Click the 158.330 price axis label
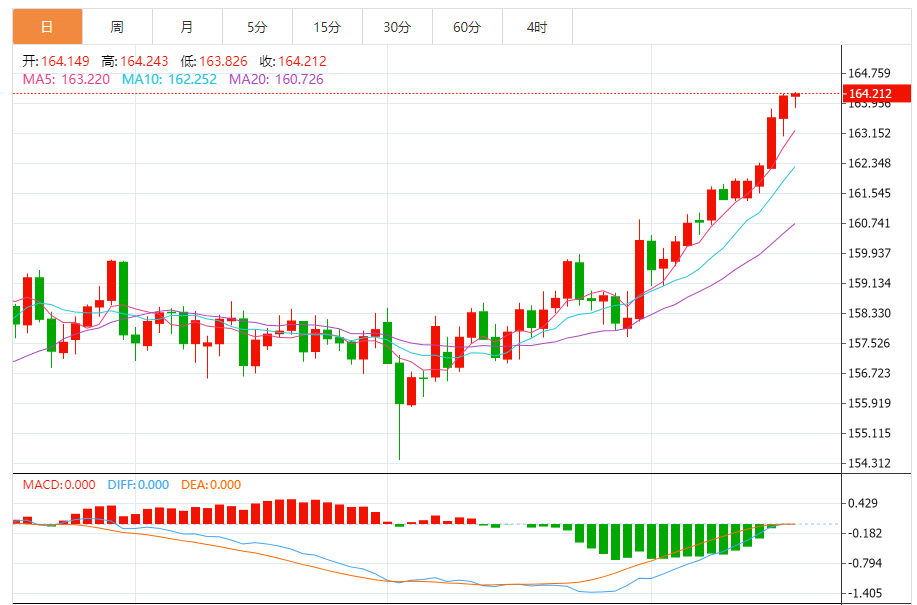The height and width of the screenshot is (605, 917). coord(870,313)
